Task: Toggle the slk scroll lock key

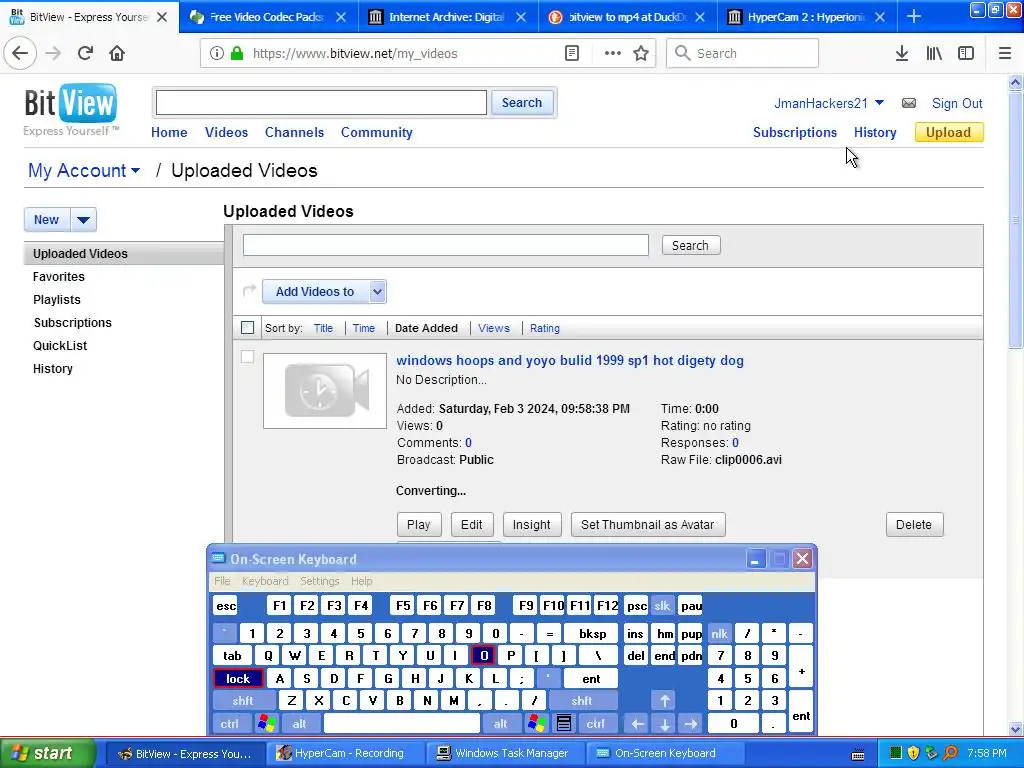Action: point(662,606)
